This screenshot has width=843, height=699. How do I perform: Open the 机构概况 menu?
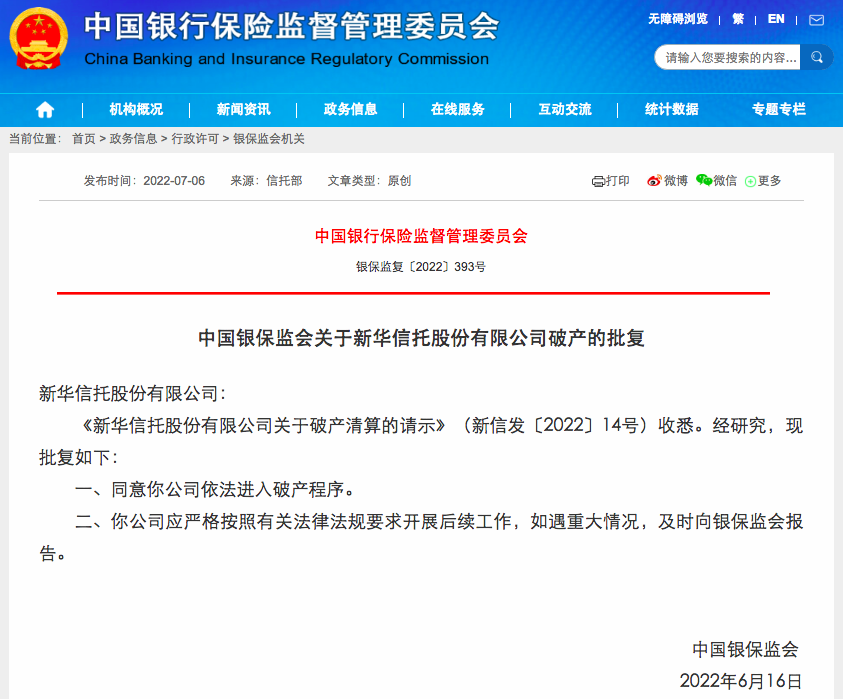click(136, 110)
